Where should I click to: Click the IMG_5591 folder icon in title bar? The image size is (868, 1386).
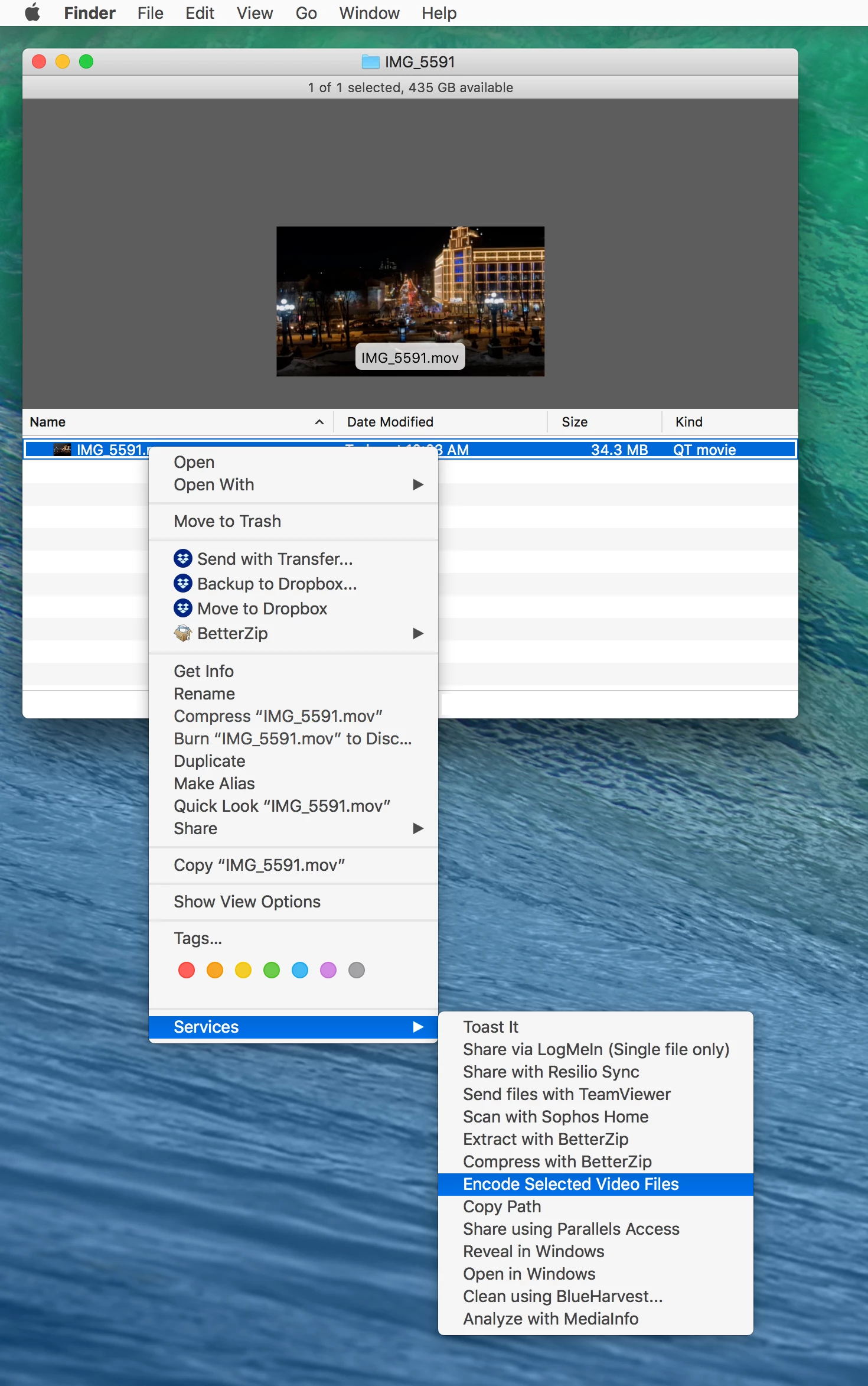click(370, 61)
